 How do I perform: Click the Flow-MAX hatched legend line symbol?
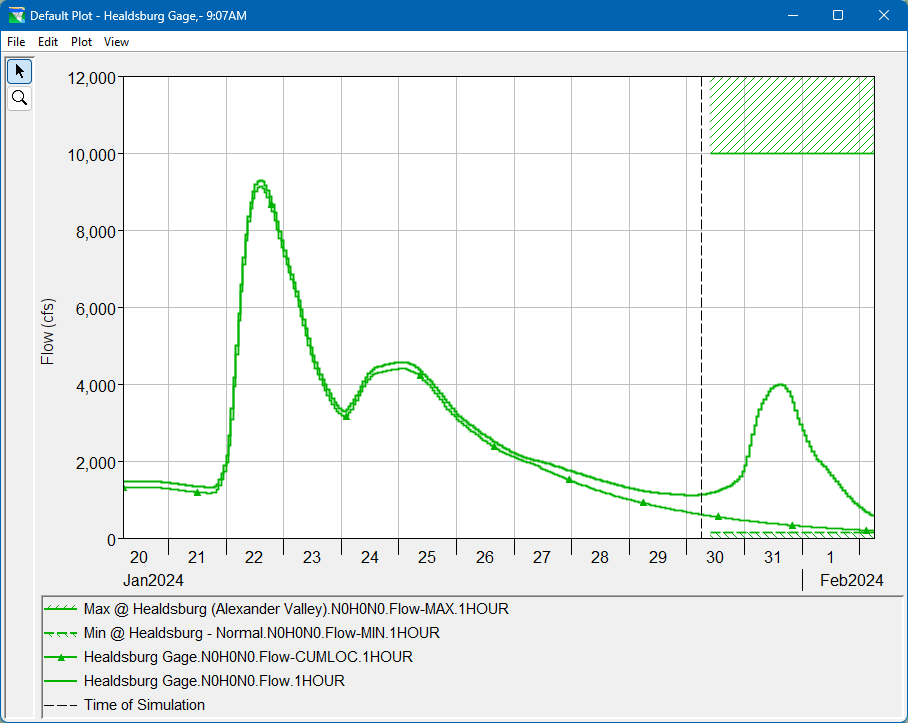61,609
